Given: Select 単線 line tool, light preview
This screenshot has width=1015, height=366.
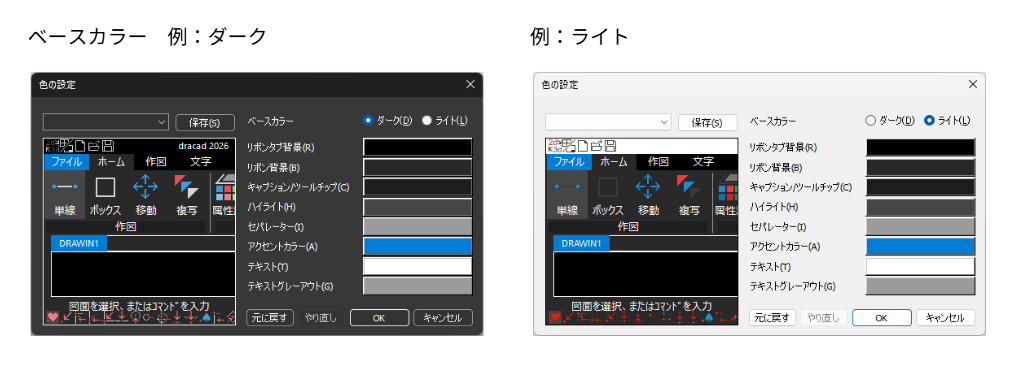Looking at the screenshot, I should (567, 194).
